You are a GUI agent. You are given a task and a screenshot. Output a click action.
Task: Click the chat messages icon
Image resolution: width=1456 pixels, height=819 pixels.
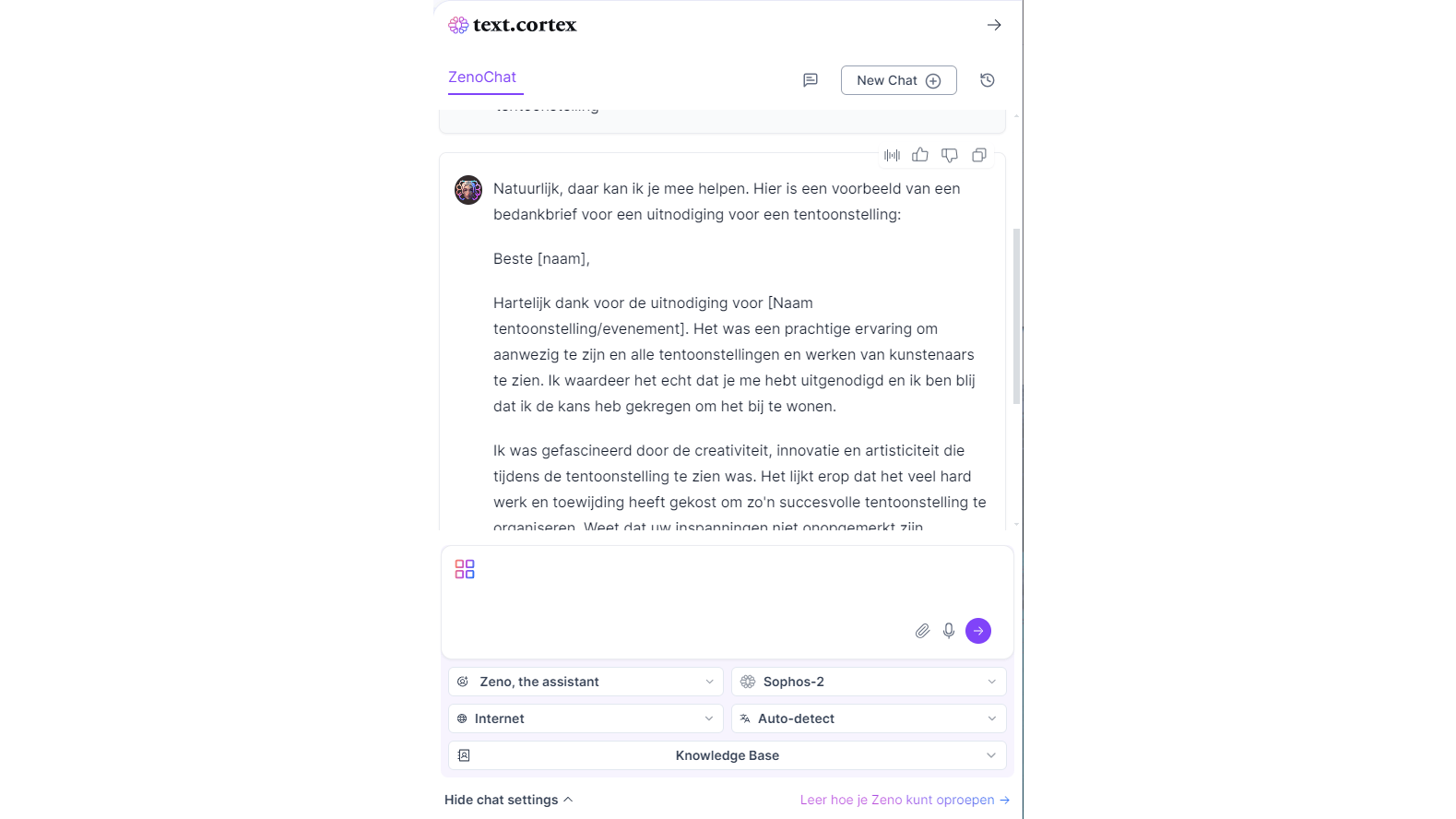(x=811, y=80)
